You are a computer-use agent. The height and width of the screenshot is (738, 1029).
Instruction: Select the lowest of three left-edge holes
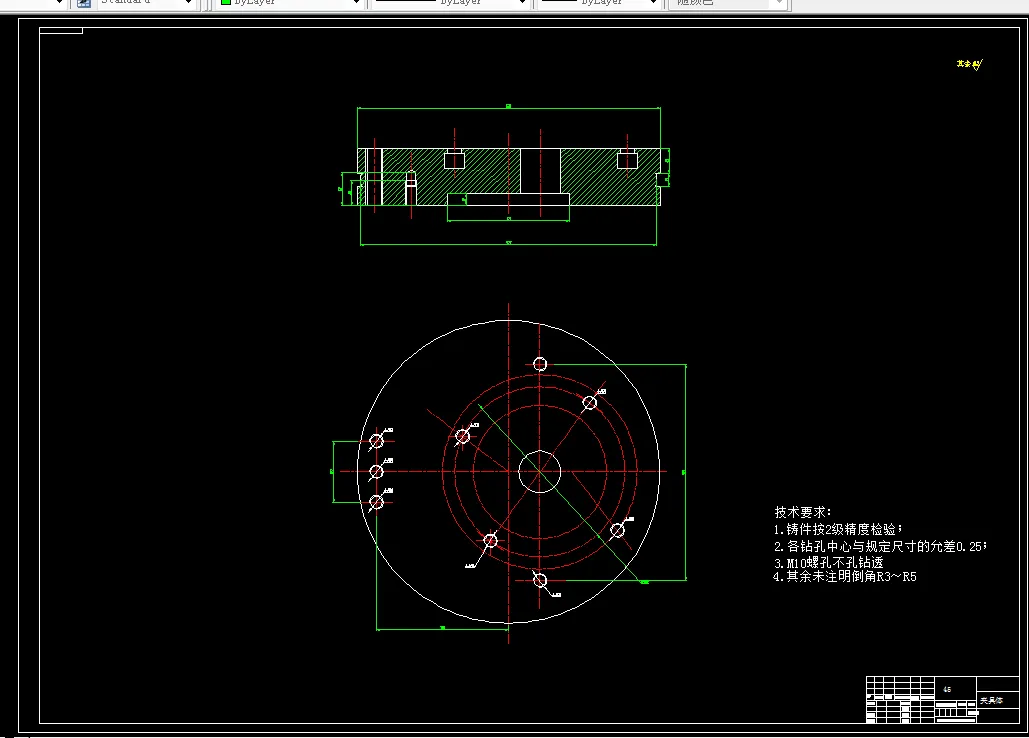pos(376,502)
